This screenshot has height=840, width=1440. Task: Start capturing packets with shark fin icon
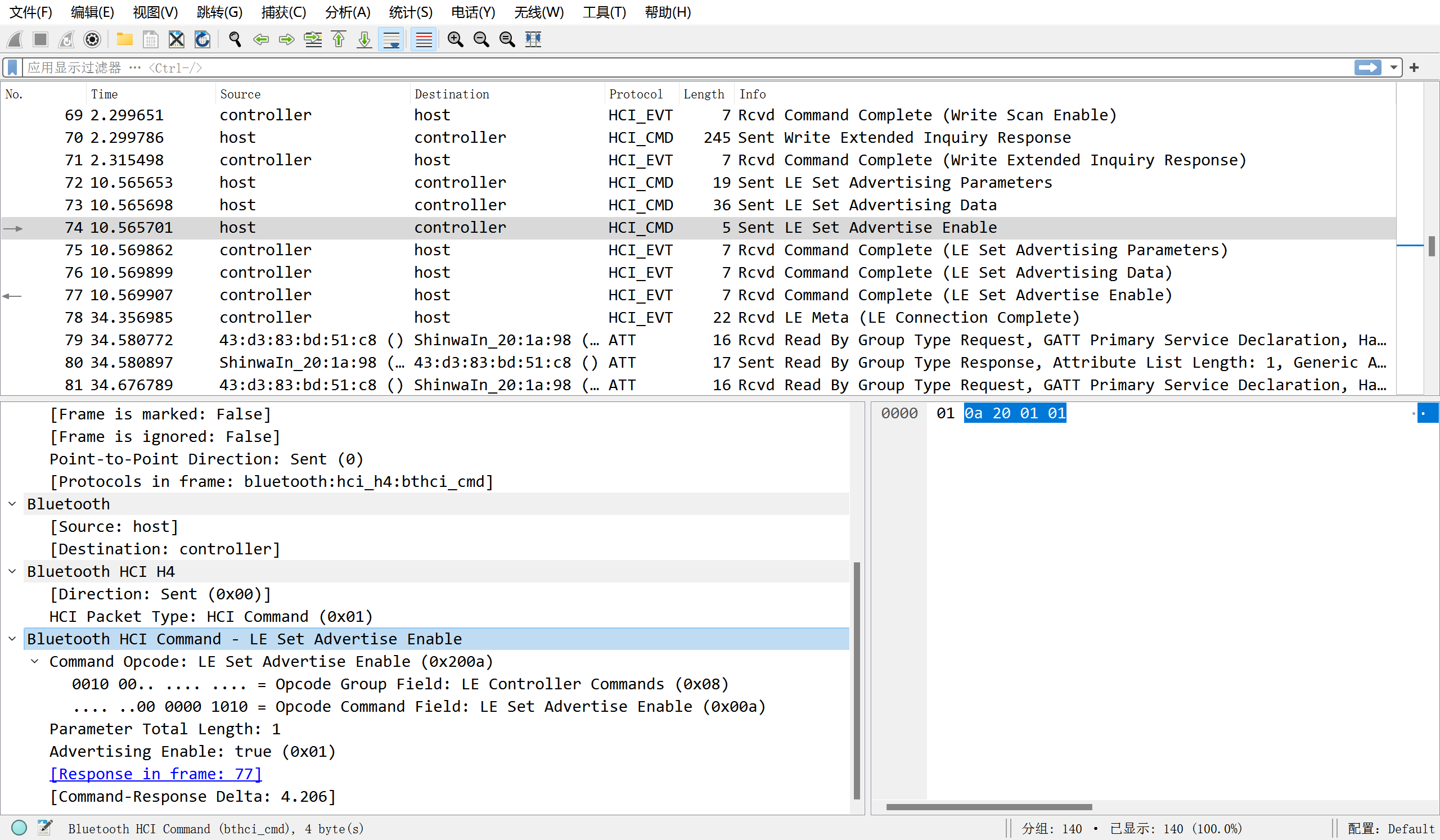click(15, 39)
